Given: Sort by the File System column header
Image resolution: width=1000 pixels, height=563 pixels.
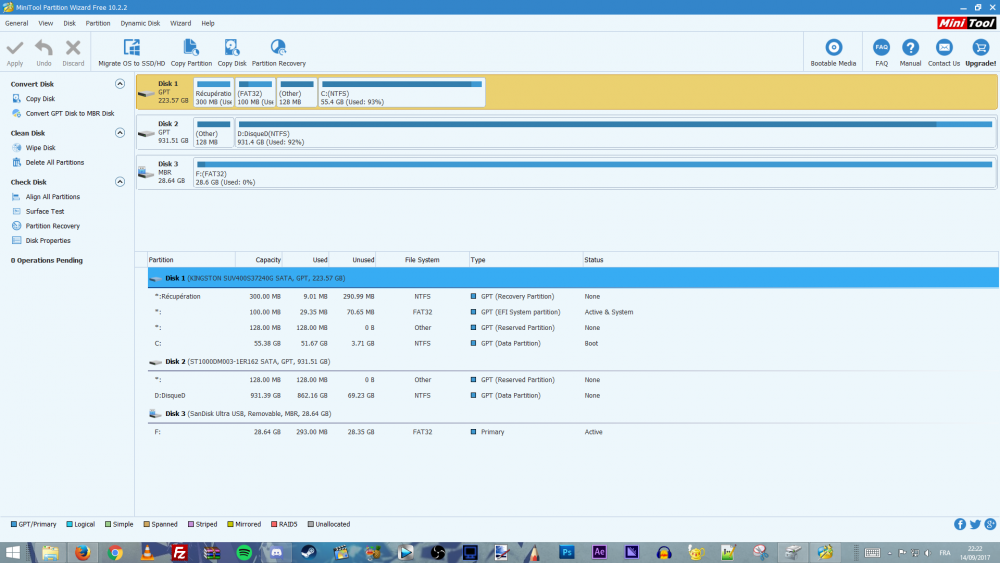Looking at the screenshot, I should click(x=422, y=260).
